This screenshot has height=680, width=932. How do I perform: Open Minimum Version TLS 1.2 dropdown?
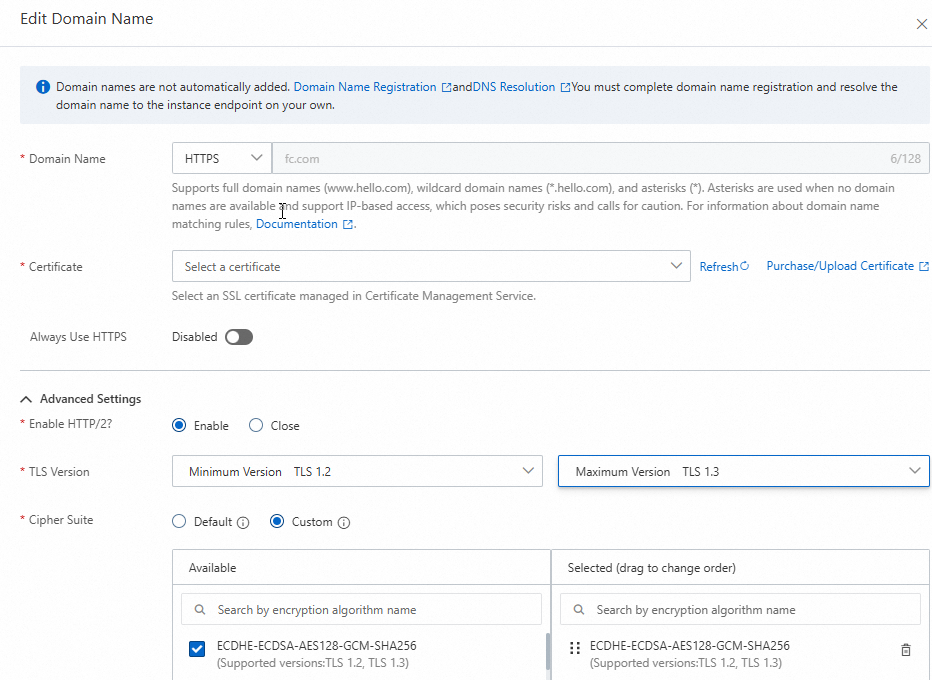[x=357, y=471]
